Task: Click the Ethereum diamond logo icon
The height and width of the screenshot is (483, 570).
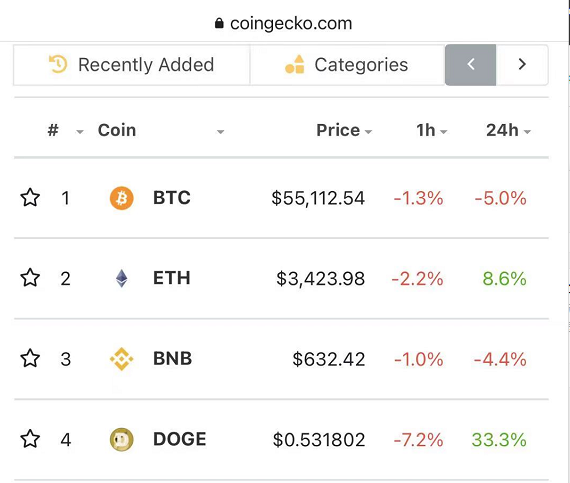Action: 121,278
